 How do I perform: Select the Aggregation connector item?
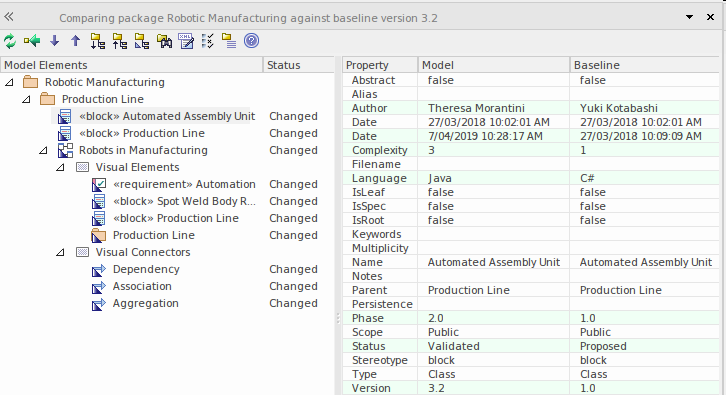pyautogui.click(x=145, y=303)
